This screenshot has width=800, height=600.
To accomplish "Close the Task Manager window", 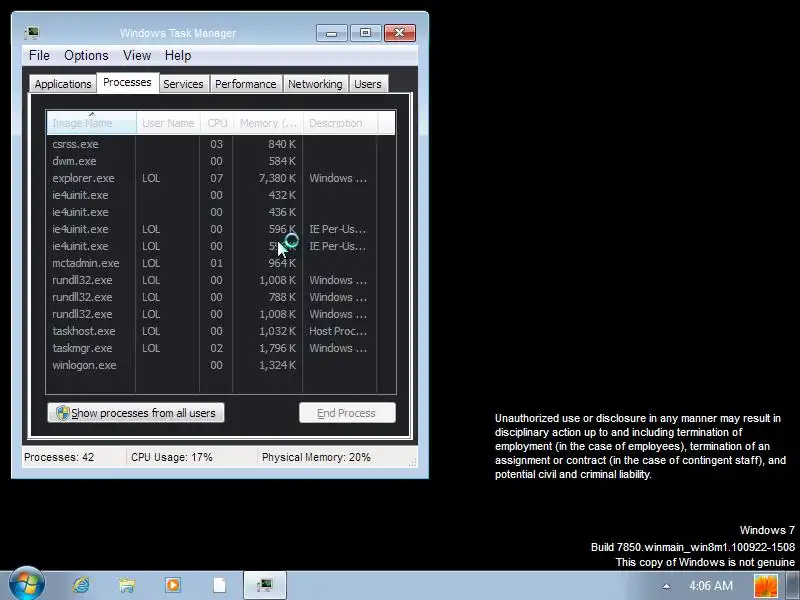I will (399, 33).
